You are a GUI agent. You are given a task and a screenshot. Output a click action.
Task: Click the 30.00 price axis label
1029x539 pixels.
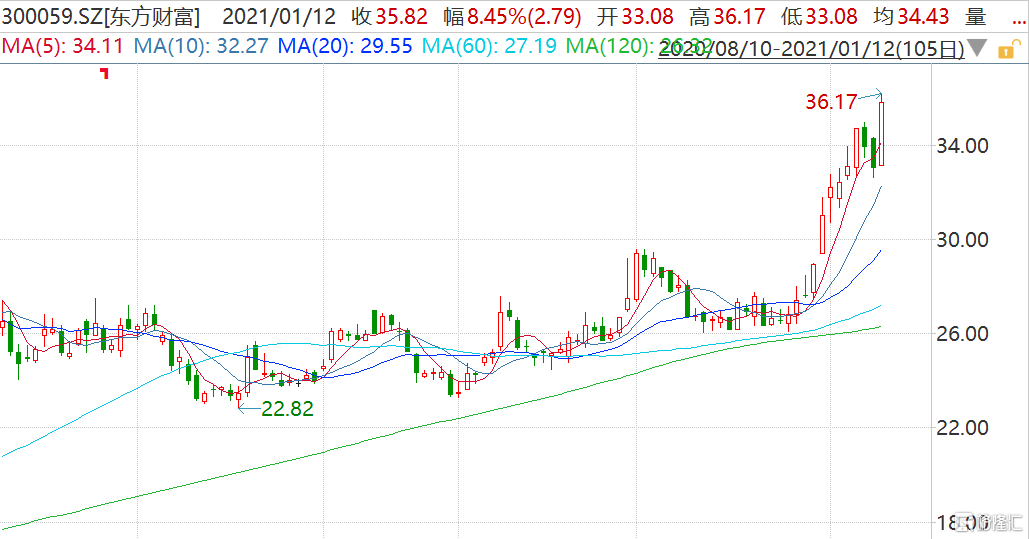[962, 240]
